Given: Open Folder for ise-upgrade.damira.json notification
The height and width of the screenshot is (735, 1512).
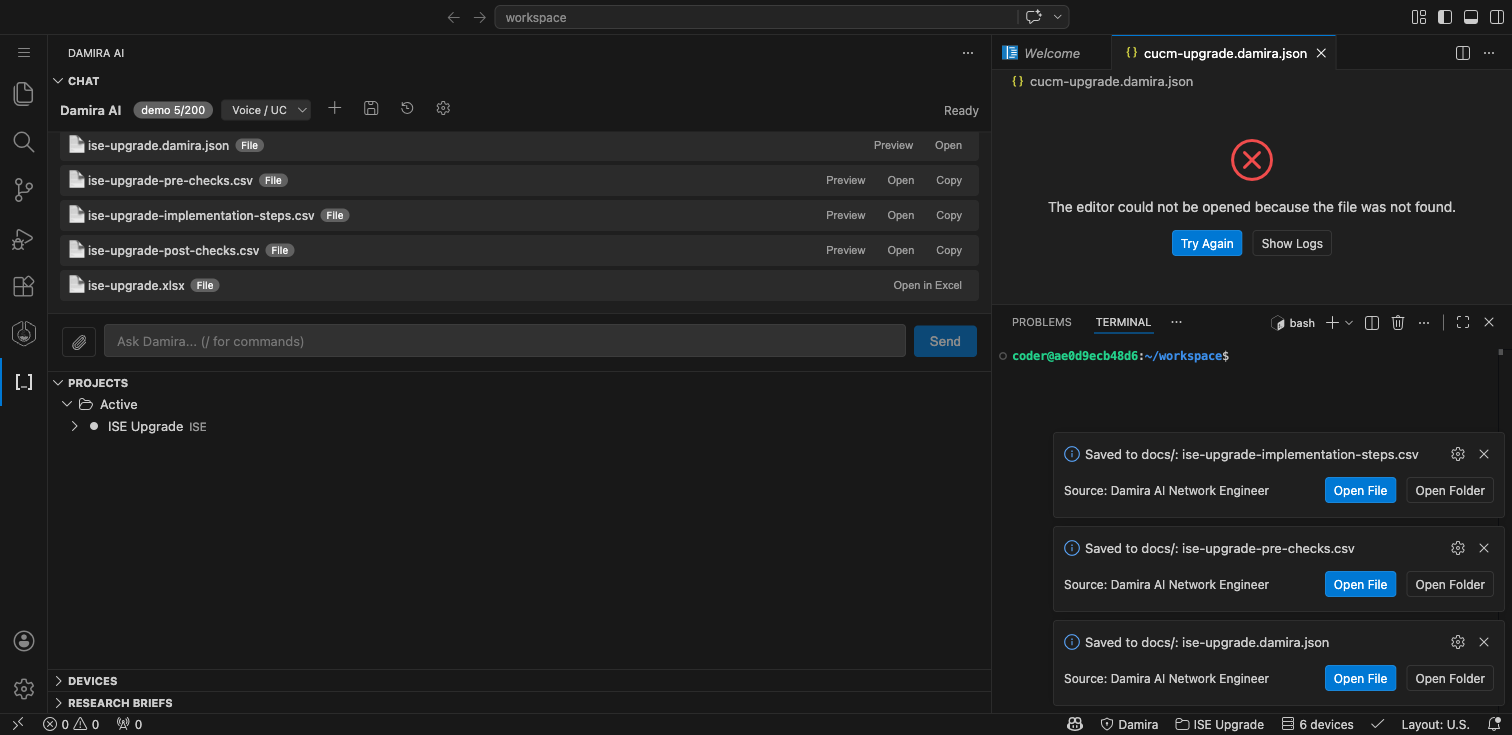Looking at the screenshot, I should tap(1450, 678).
